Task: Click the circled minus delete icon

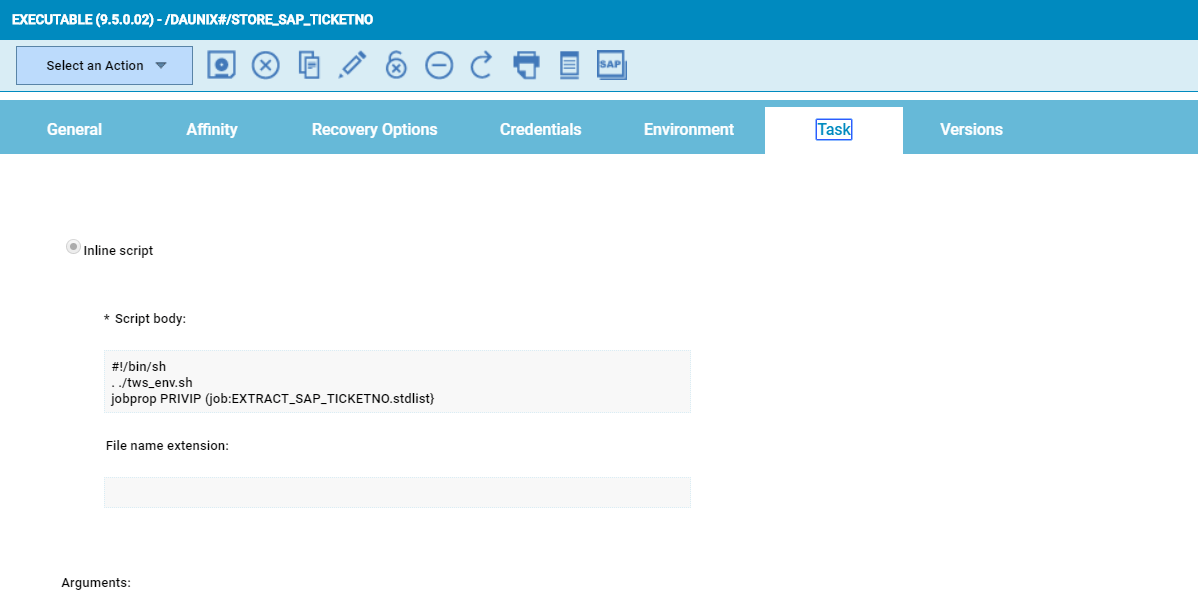Action: point(439,65)
